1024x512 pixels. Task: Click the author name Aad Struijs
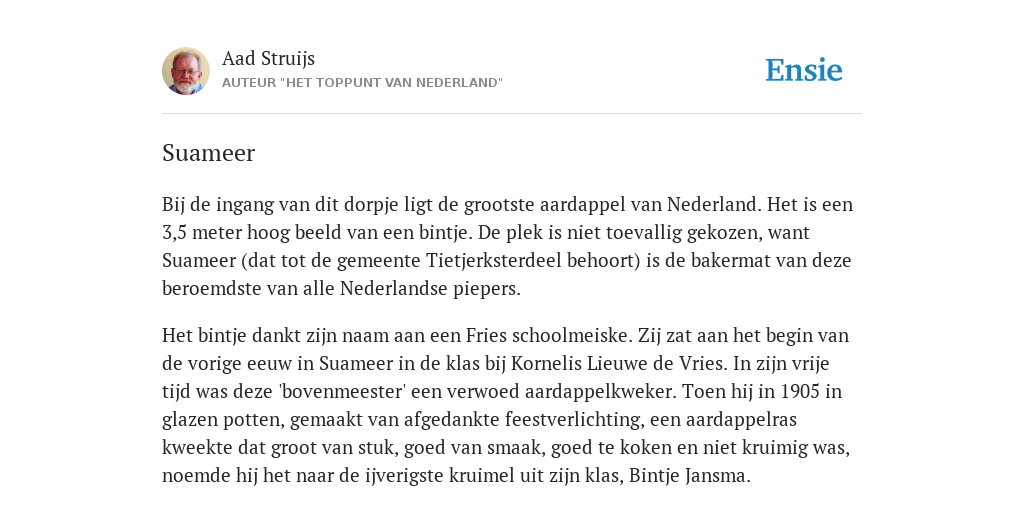(268, 58)
